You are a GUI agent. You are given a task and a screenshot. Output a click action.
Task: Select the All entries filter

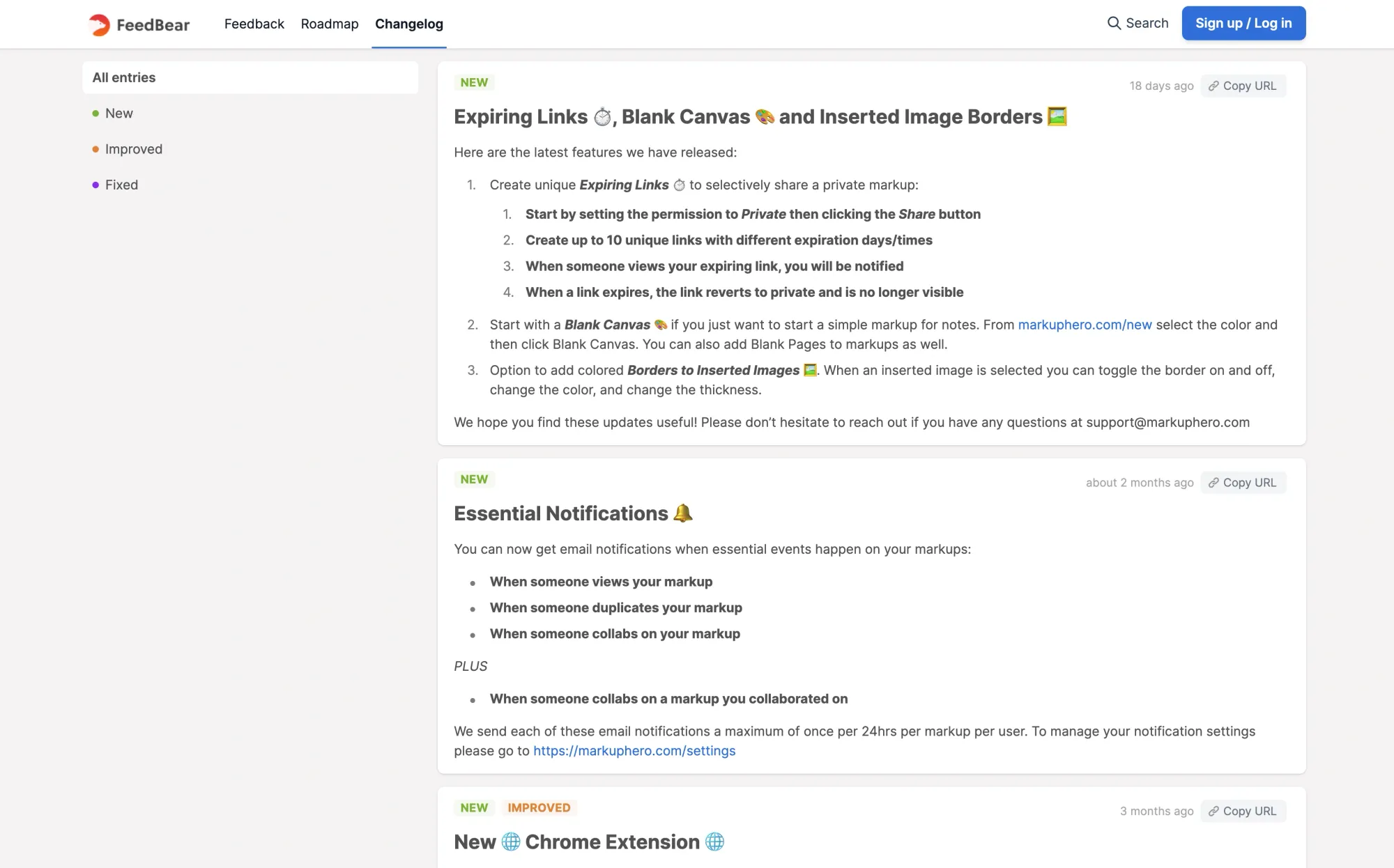click(250, 77)
